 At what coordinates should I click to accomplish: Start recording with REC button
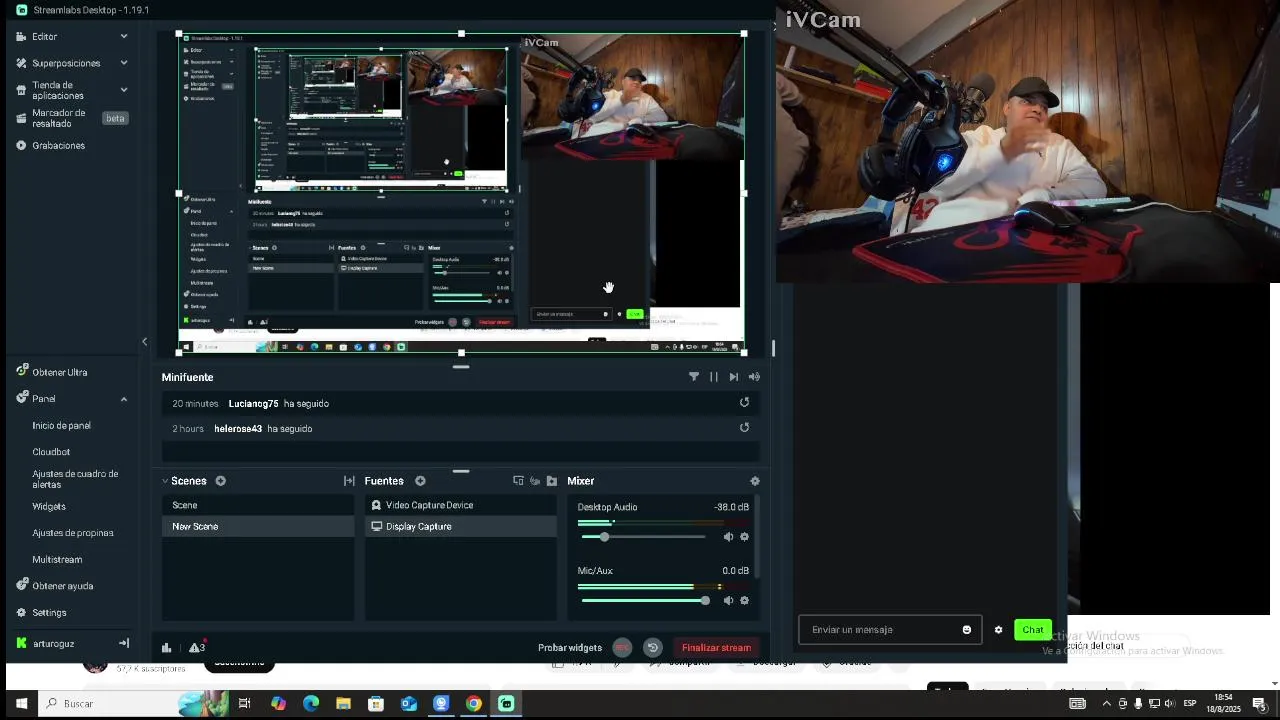[622, 648]
